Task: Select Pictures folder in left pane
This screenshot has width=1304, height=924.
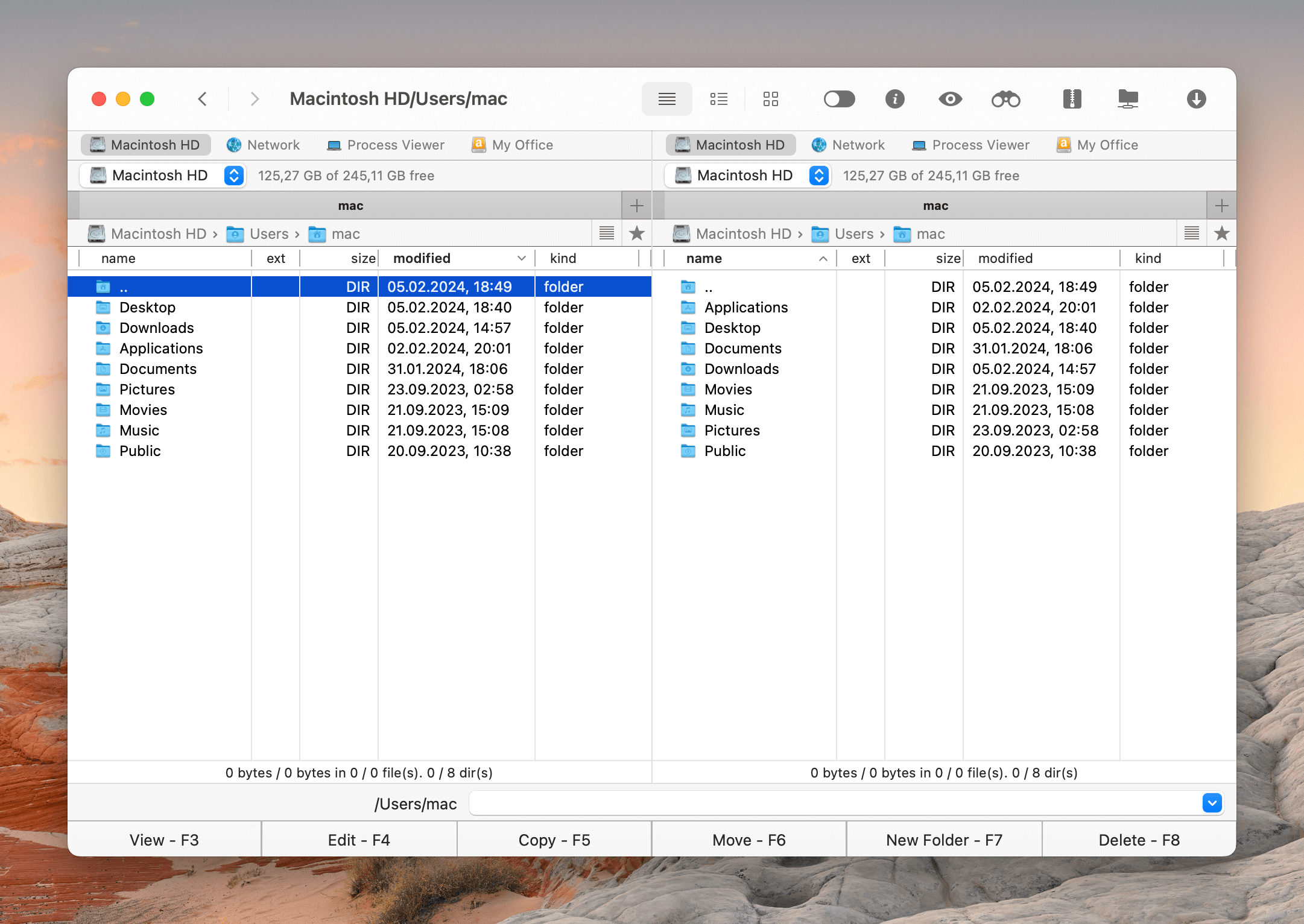Action: point(359,389)
